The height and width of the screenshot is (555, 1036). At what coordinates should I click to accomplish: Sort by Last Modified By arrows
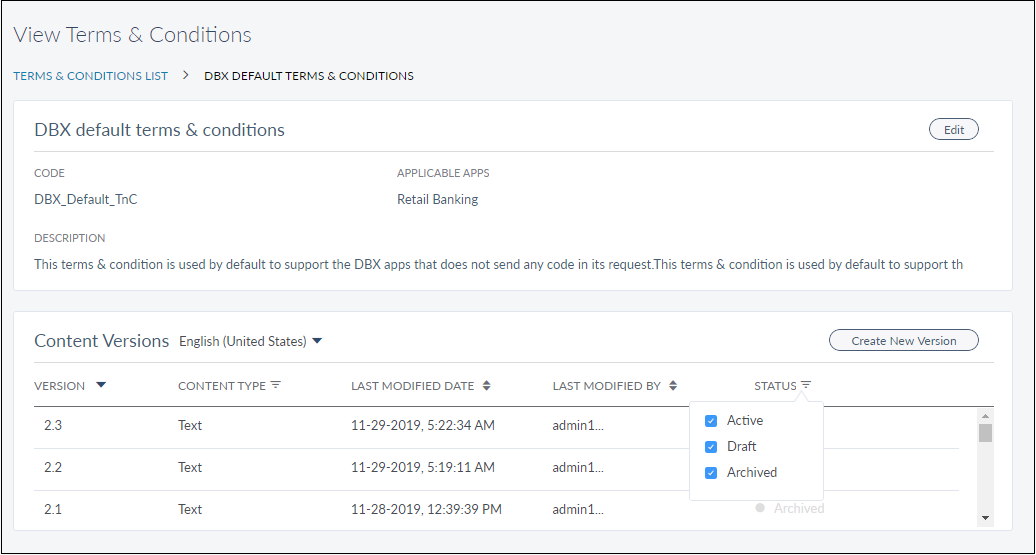click(673, 386)
